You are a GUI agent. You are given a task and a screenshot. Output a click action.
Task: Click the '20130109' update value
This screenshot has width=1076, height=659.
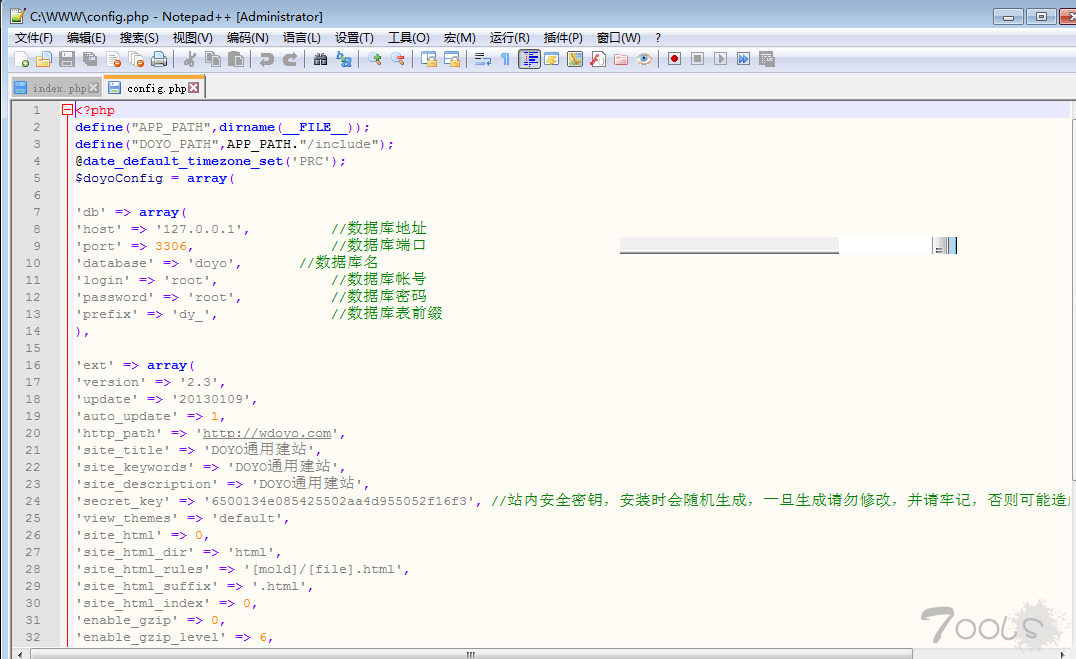[x=211, y=400]
